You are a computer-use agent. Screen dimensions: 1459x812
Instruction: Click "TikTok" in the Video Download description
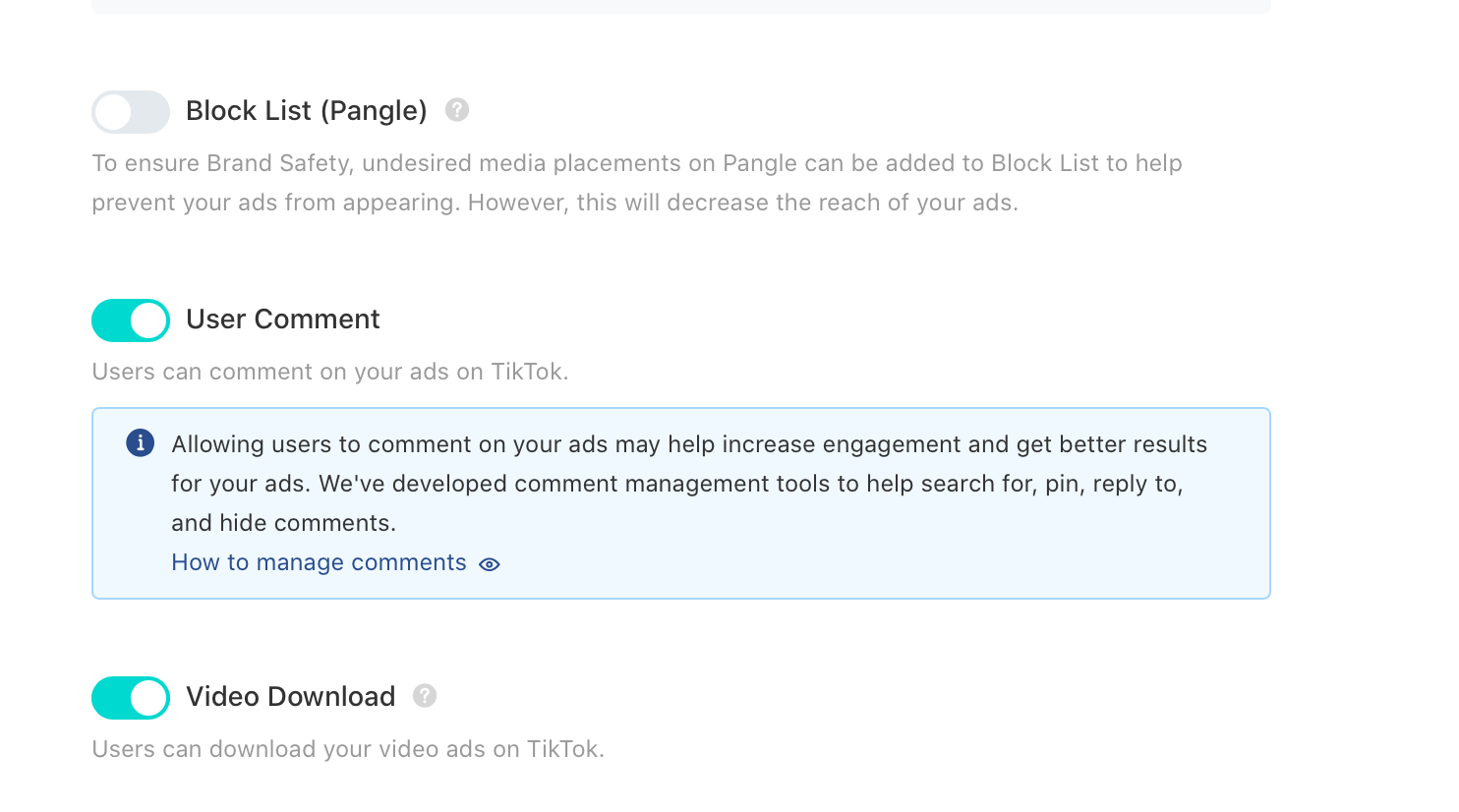coord(561,749)
